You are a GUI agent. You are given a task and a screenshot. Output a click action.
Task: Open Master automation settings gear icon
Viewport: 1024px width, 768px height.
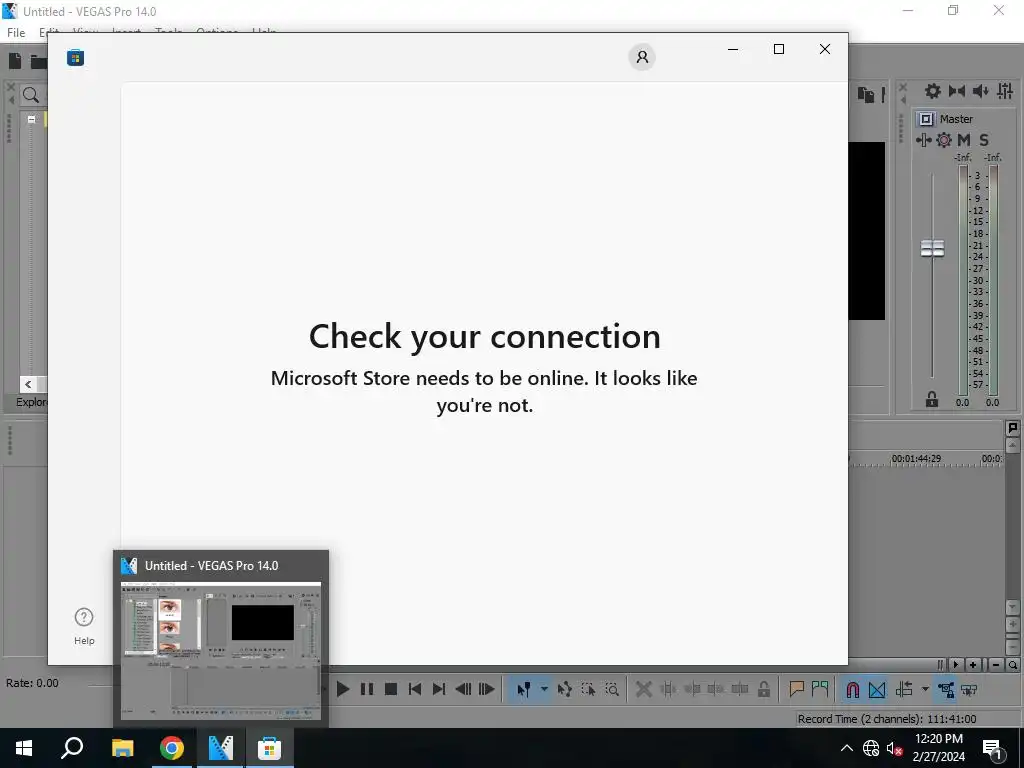(x=944, y=140)
